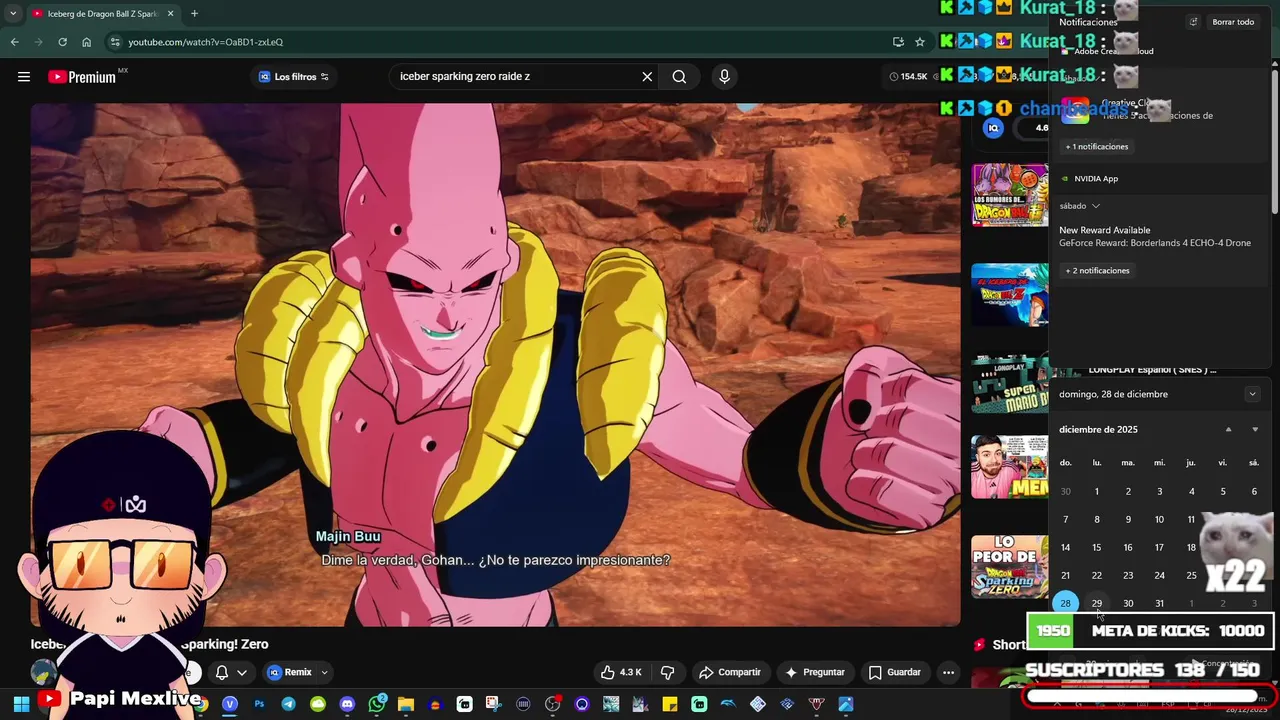Collapse the sábado notification group
Image resolution: width=1280 pixels, height=720 pixels.
pyautogui.click(x=1080, y=206)
